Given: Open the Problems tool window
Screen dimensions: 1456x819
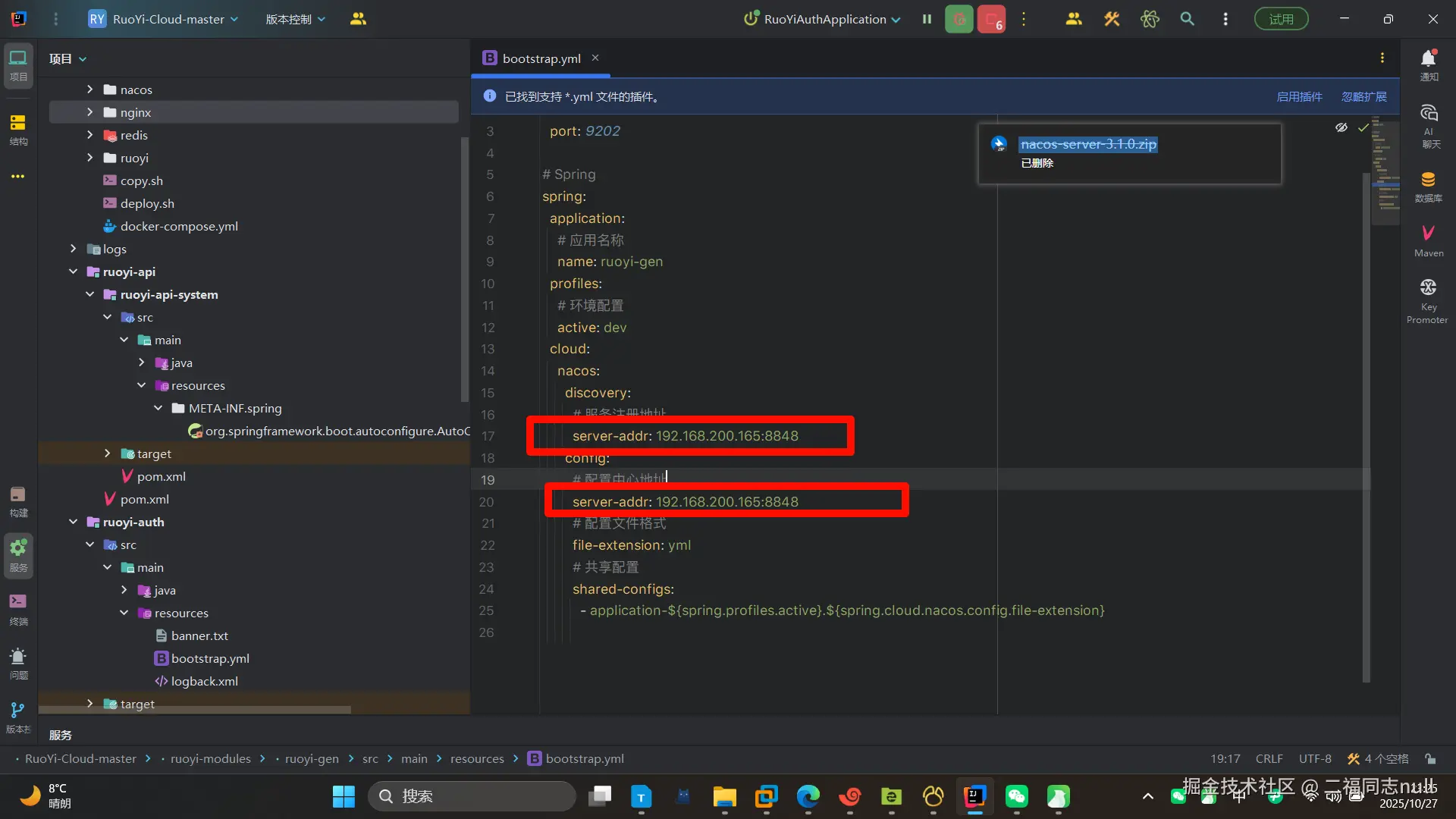Looking at the screenshot, I should (18, 662).
